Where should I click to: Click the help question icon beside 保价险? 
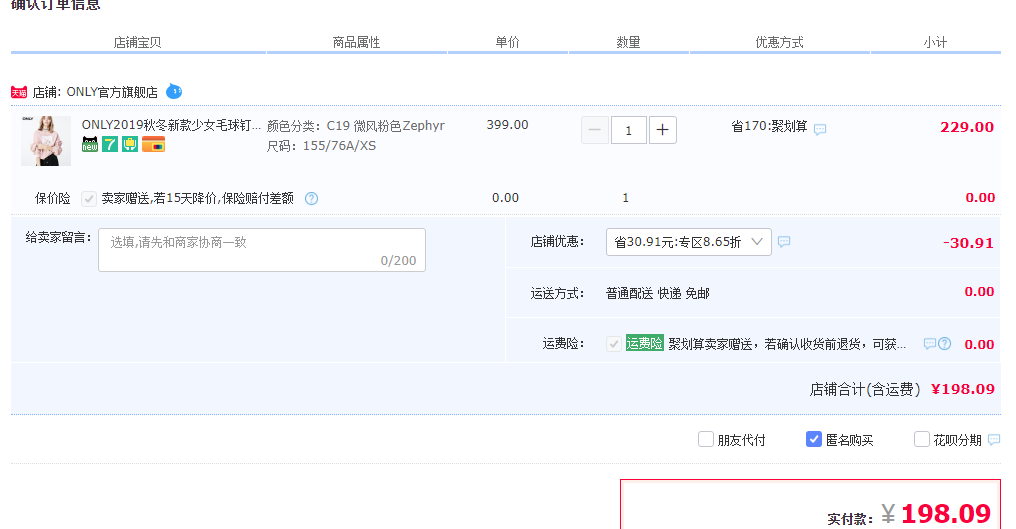point(312,198)
